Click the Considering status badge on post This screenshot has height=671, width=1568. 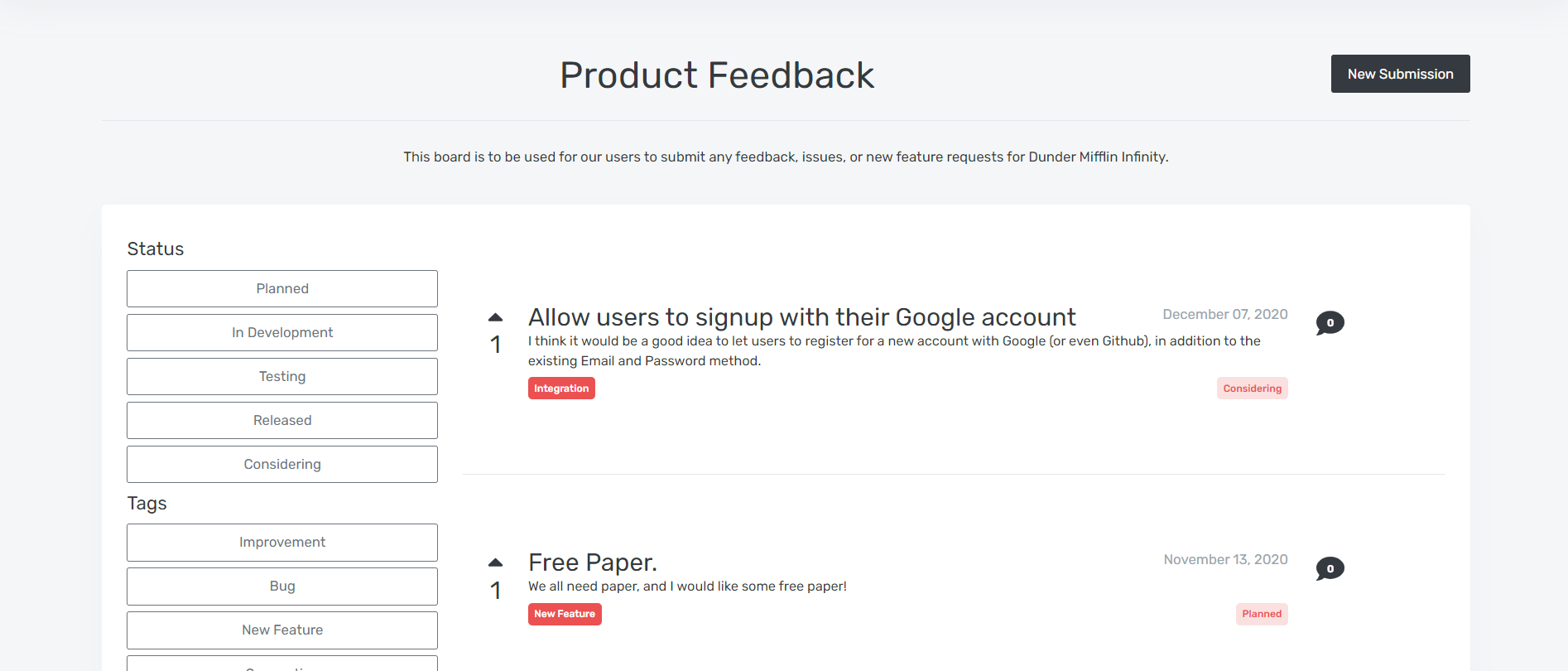click(x=1252, y=389)
